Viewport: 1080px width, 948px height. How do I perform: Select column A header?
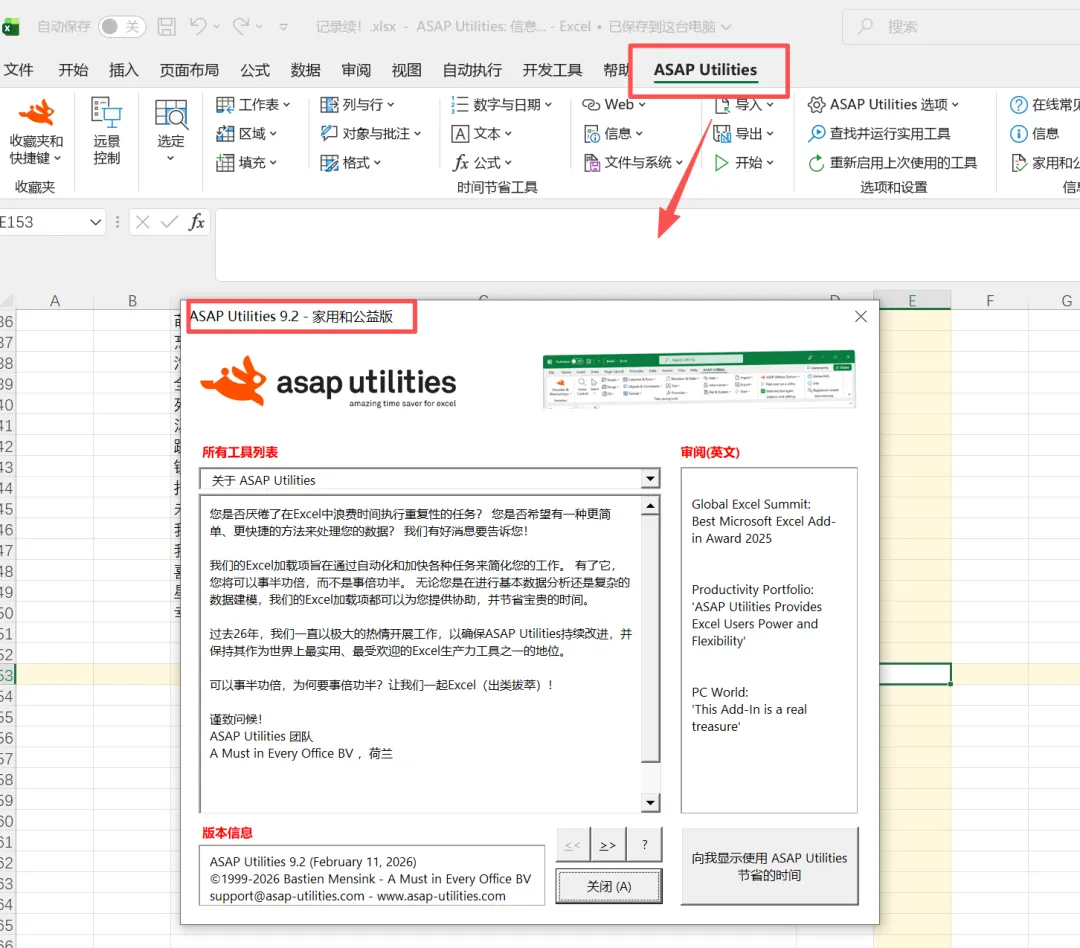click(54, 300)
